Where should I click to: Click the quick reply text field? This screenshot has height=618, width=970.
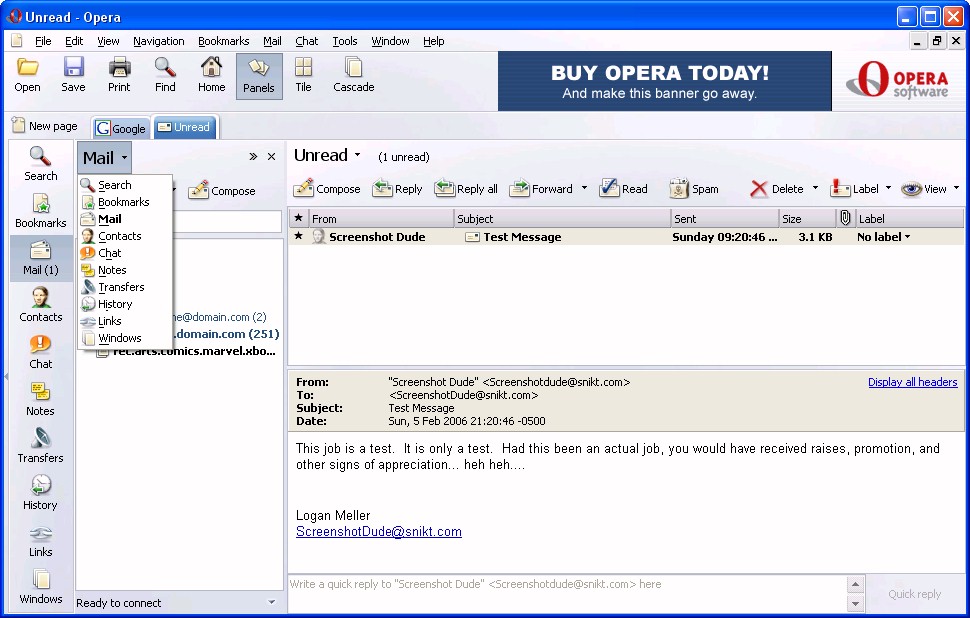pyautogui.click(x=565, y=592)
